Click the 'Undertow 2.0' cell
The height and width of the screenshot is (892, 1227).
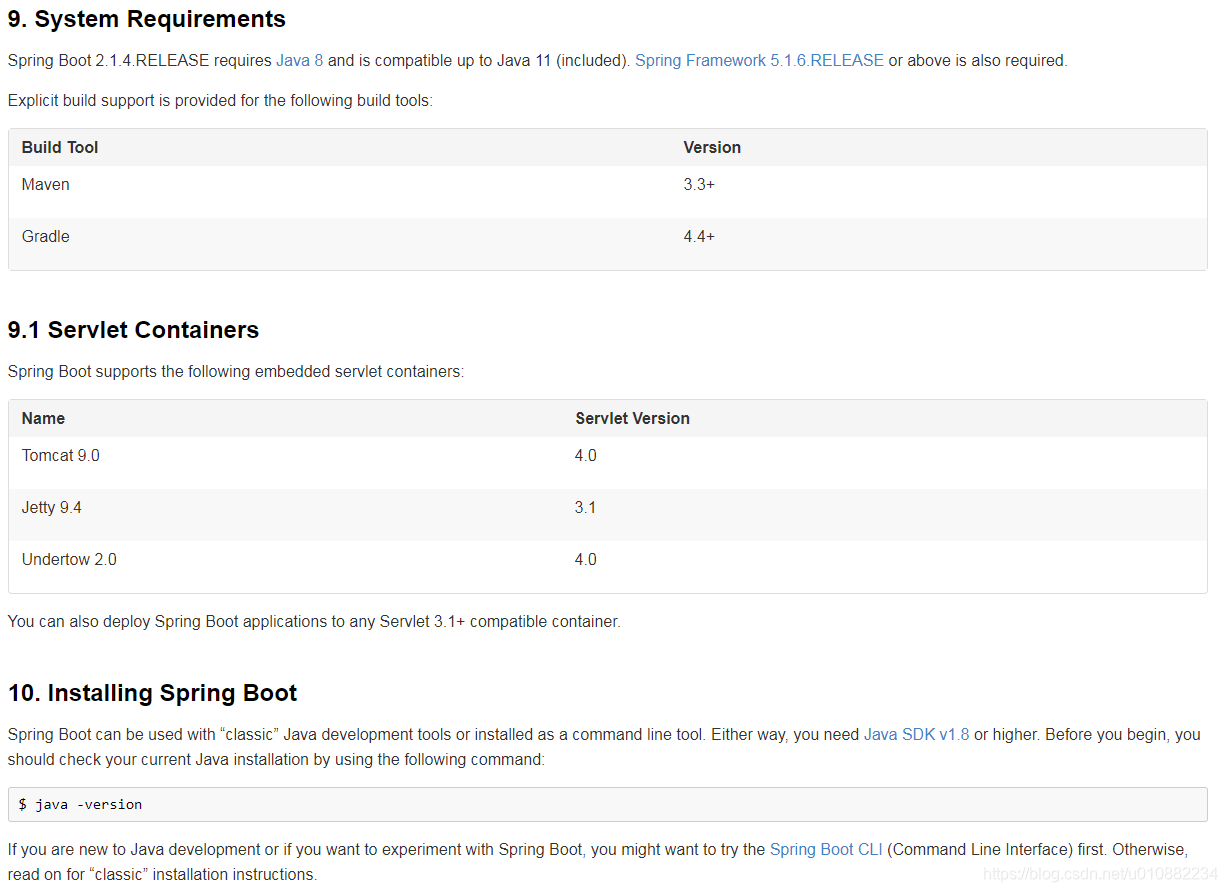click(69, 559)
